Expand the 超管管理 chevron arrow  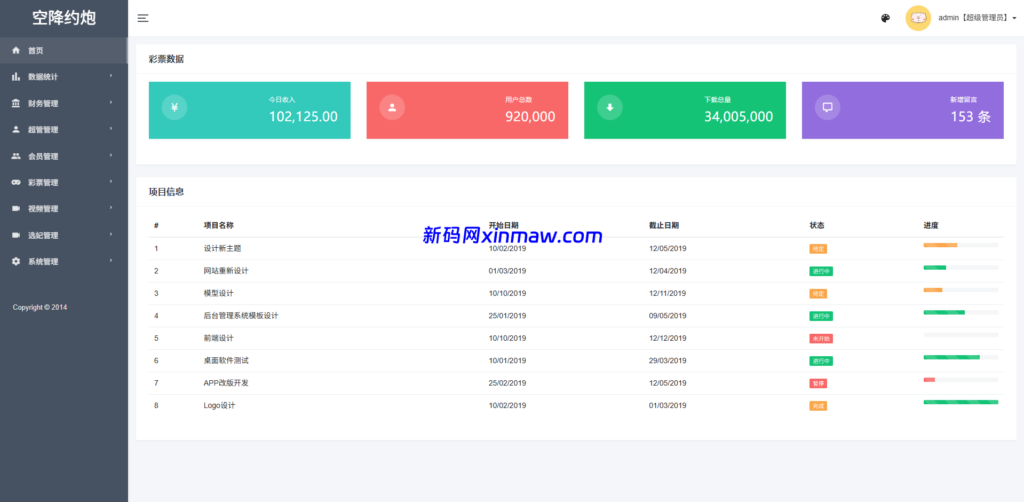[111, 129]
